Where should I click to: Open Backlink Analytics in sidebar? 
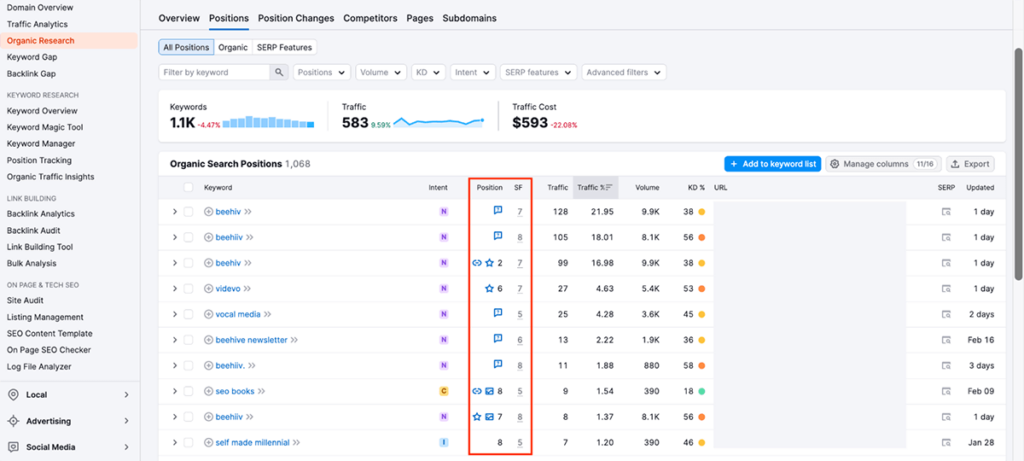click(40, 214)
